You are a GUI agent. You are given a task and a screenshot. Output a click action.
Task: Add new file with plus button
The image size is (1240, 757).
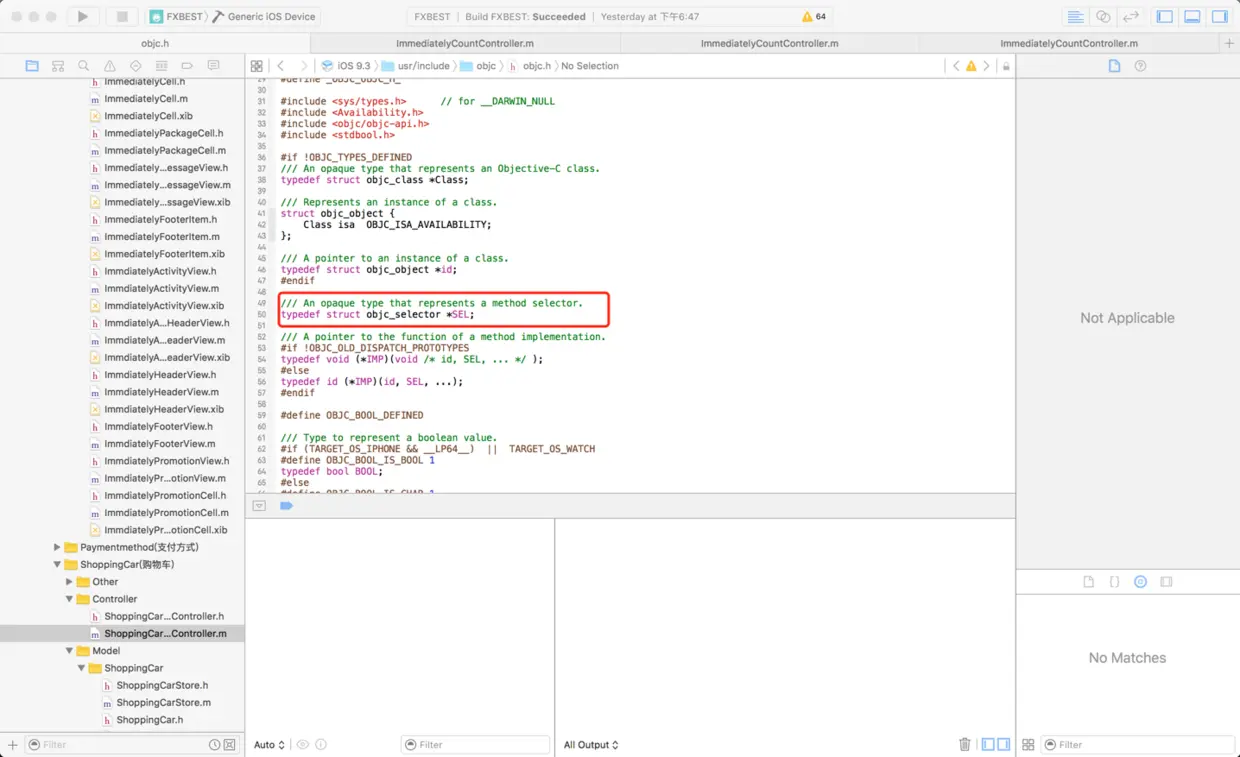pos(13,745)
